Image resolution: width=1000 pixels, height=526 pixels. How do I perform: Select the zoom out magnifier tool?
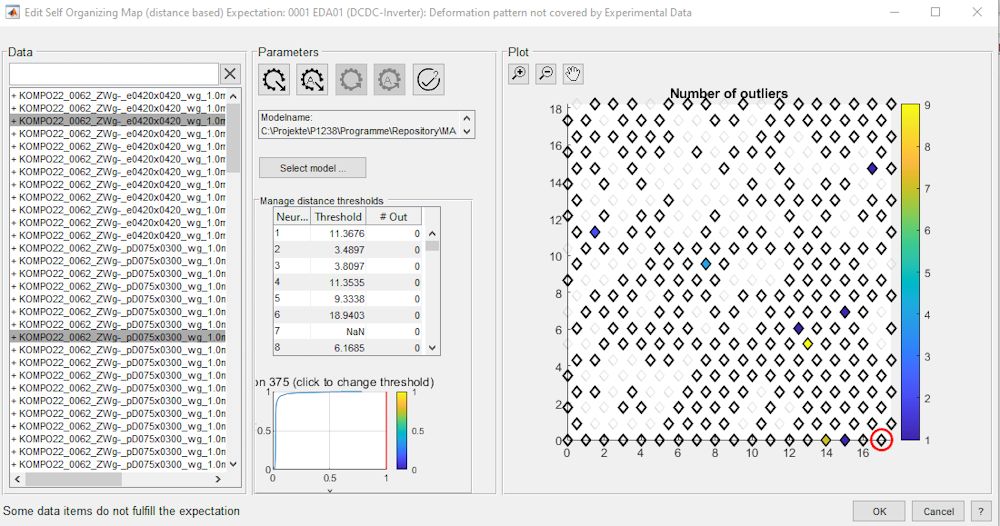(546, 73)
